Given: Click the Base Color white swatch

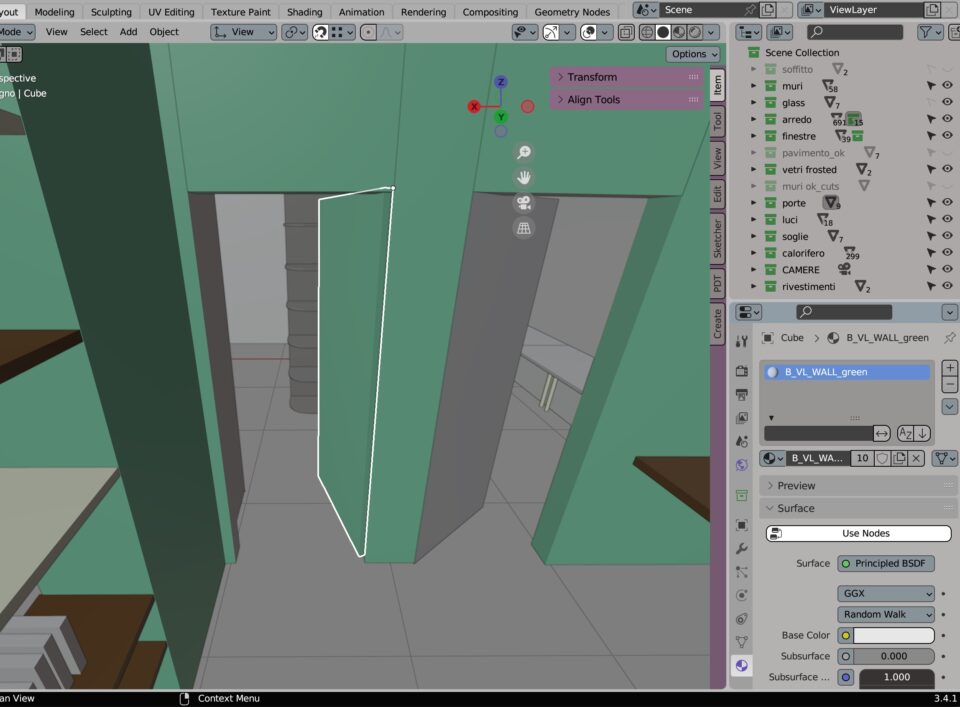Looking at the screenshot, I should (893, 635).
